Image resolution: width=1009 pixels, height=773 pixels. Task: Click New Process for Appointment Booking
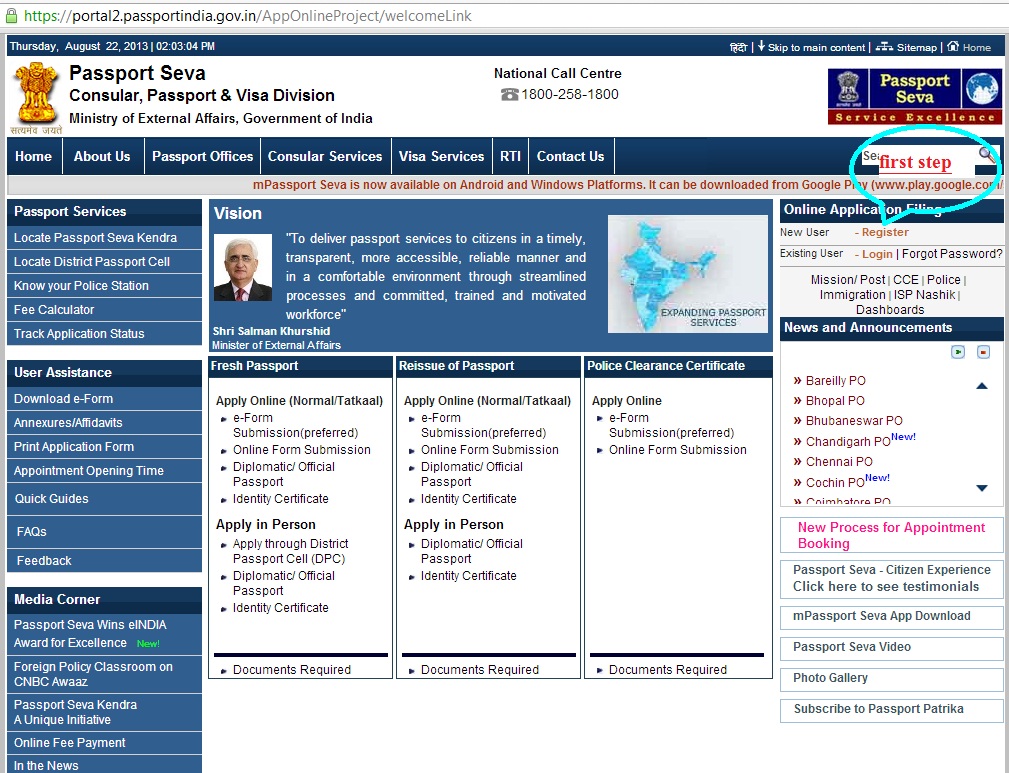891,536
